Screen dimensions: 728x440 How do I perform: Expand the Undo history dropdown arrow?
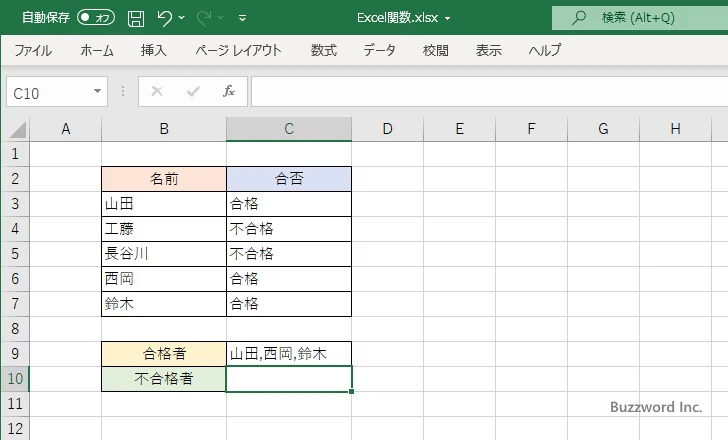pyautogui.click(x=182, y=18)
